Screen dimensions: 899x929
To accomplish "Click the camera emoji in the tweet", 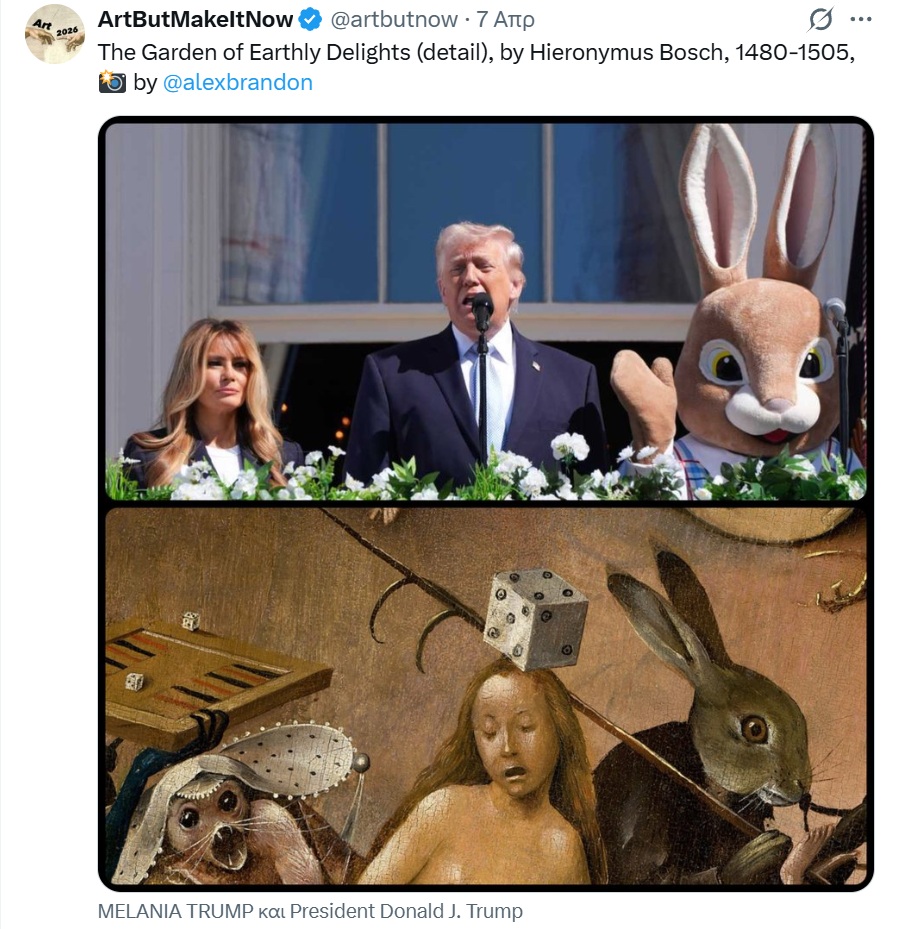I will coord(112,82).
